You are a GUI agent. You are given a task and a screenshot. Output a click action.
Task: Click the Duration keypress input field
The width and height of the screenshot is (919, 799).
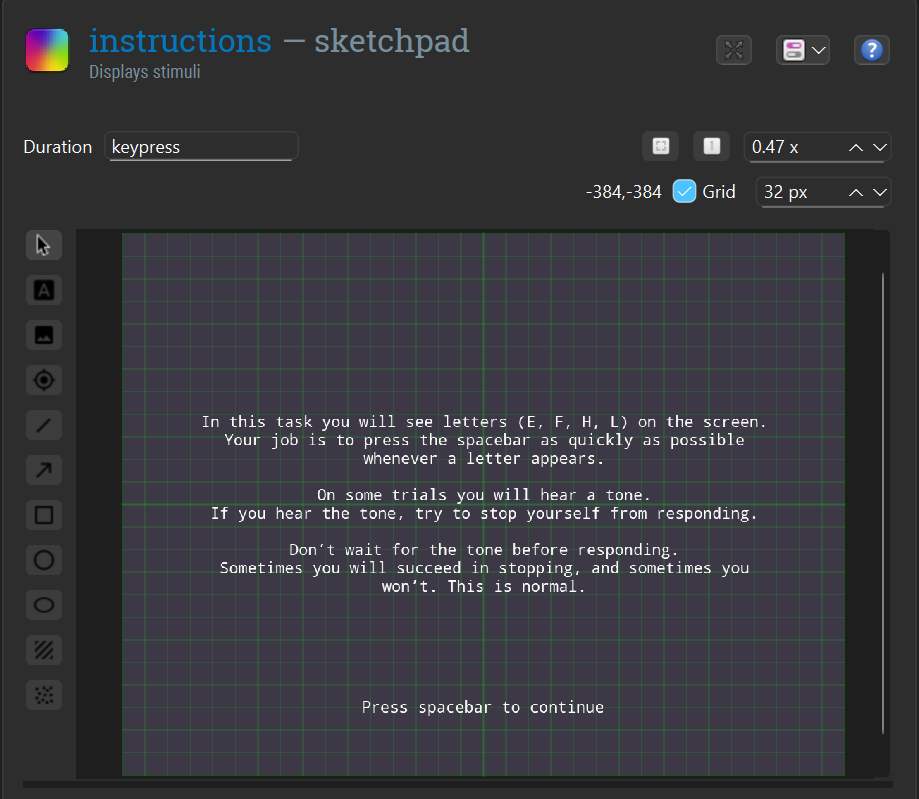201,147
